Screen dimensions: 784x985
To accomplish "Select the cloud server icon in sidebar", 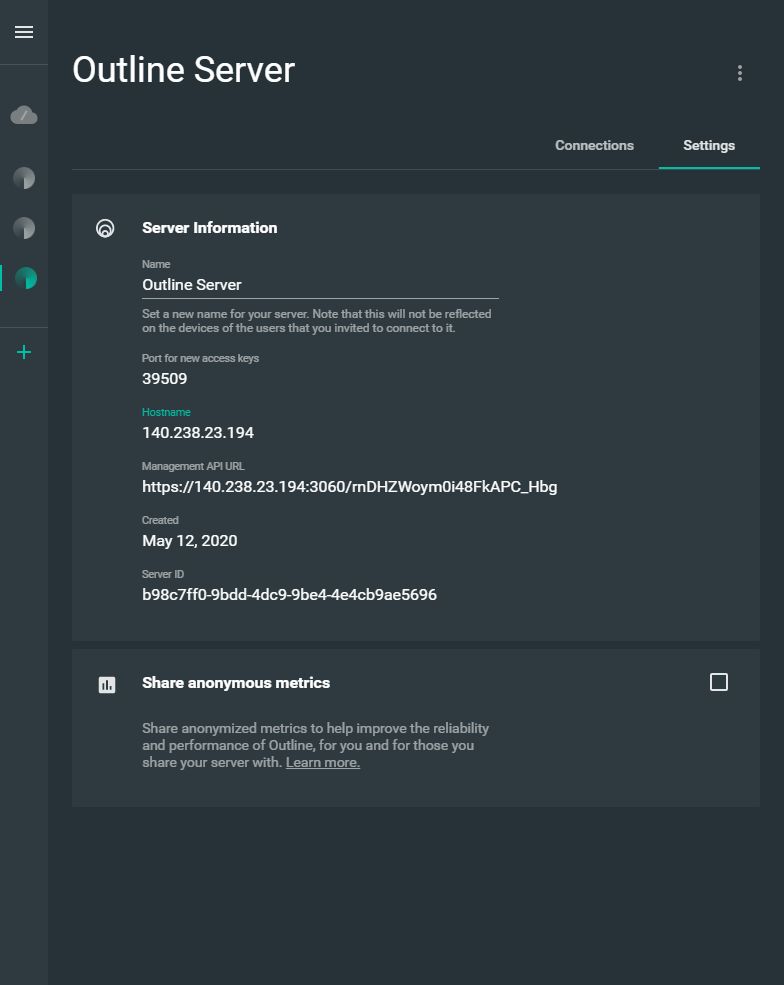I will pyautogui.click(x=24, y=115).
